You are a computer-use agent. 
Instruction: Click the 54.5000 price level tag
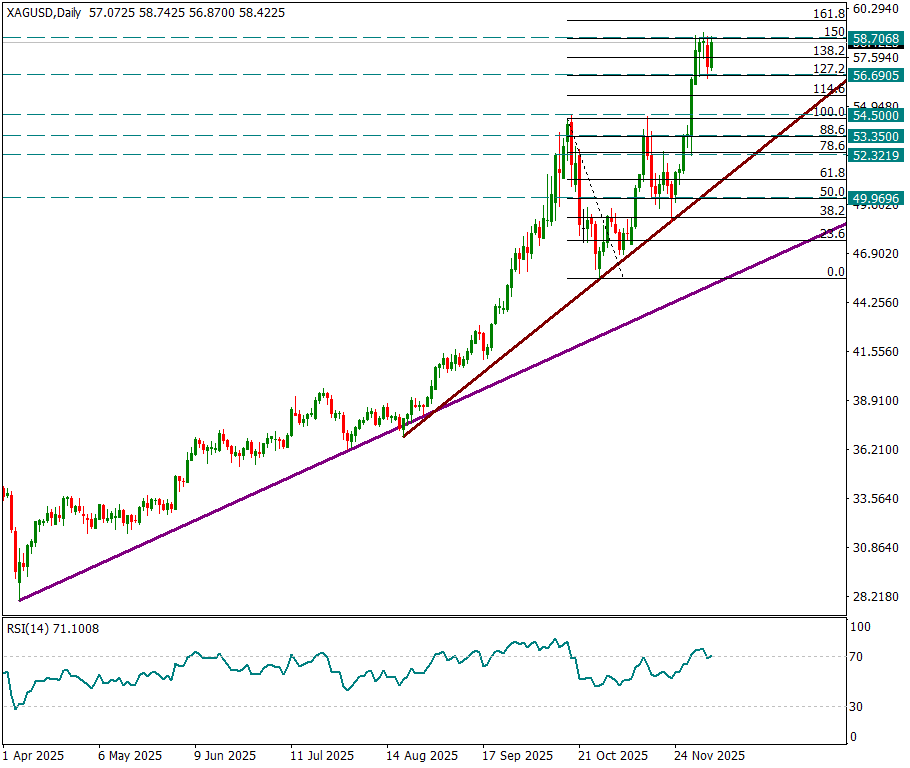tap(877, 115)
